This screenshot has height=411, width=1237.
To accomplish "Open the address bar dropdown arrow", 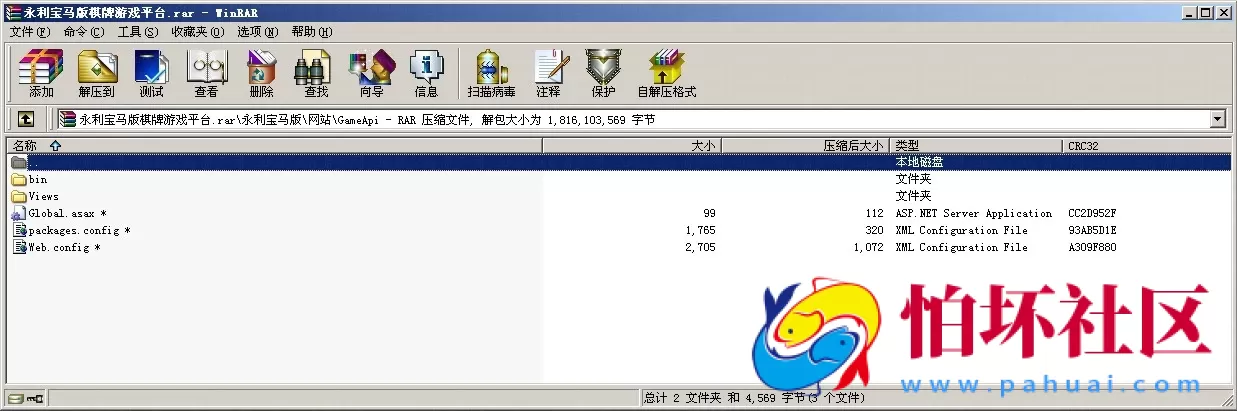I will (x=1217, y=119).
